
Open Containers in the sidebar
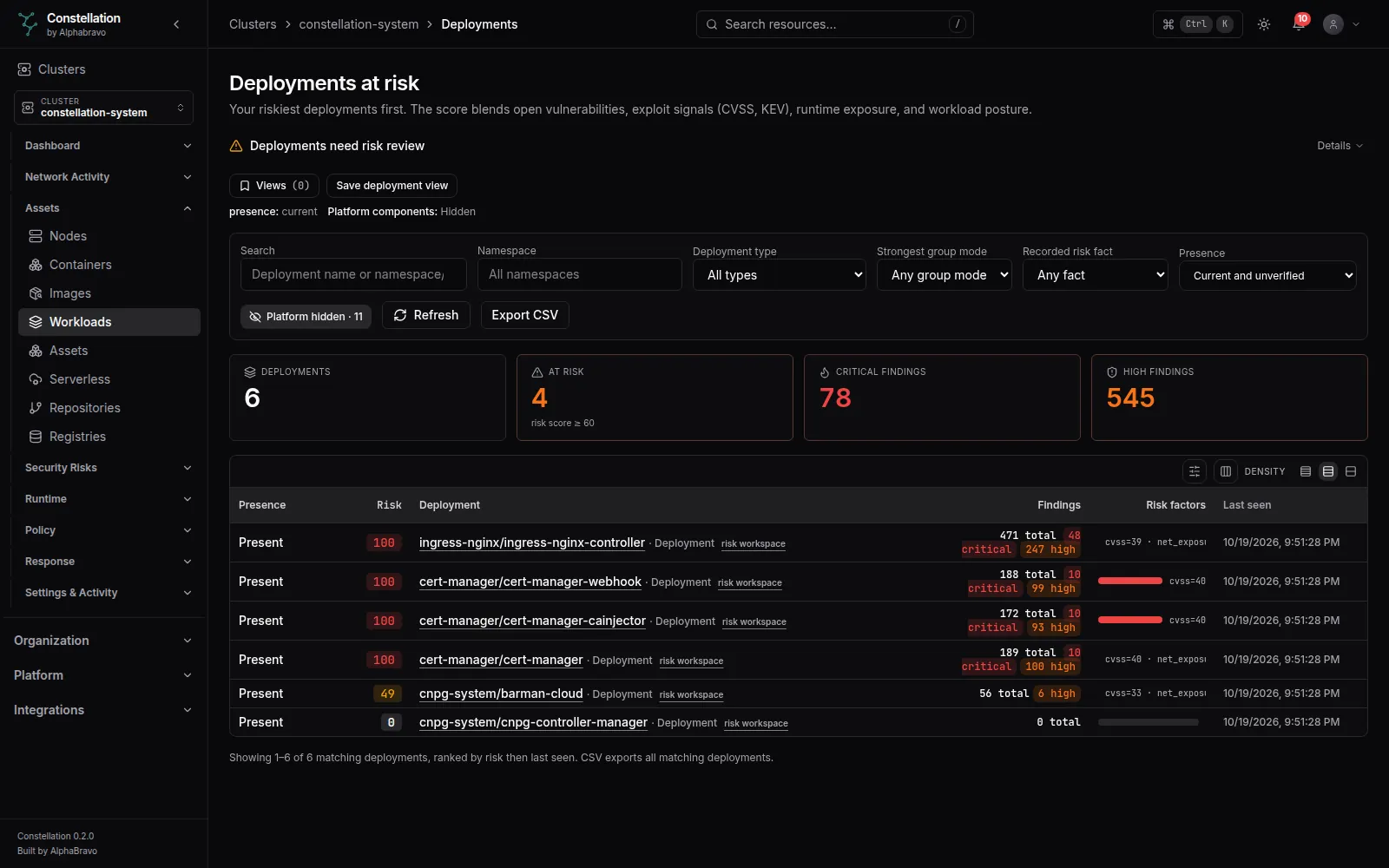click(x=109, y=265)
